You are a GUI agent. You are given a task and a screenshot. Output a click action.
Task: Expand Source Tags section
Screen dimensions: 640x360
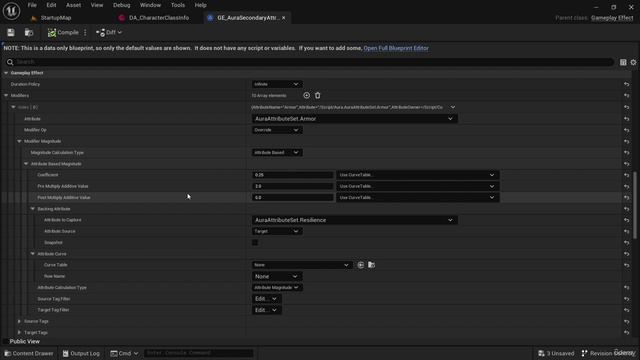(x=19, y=321)
